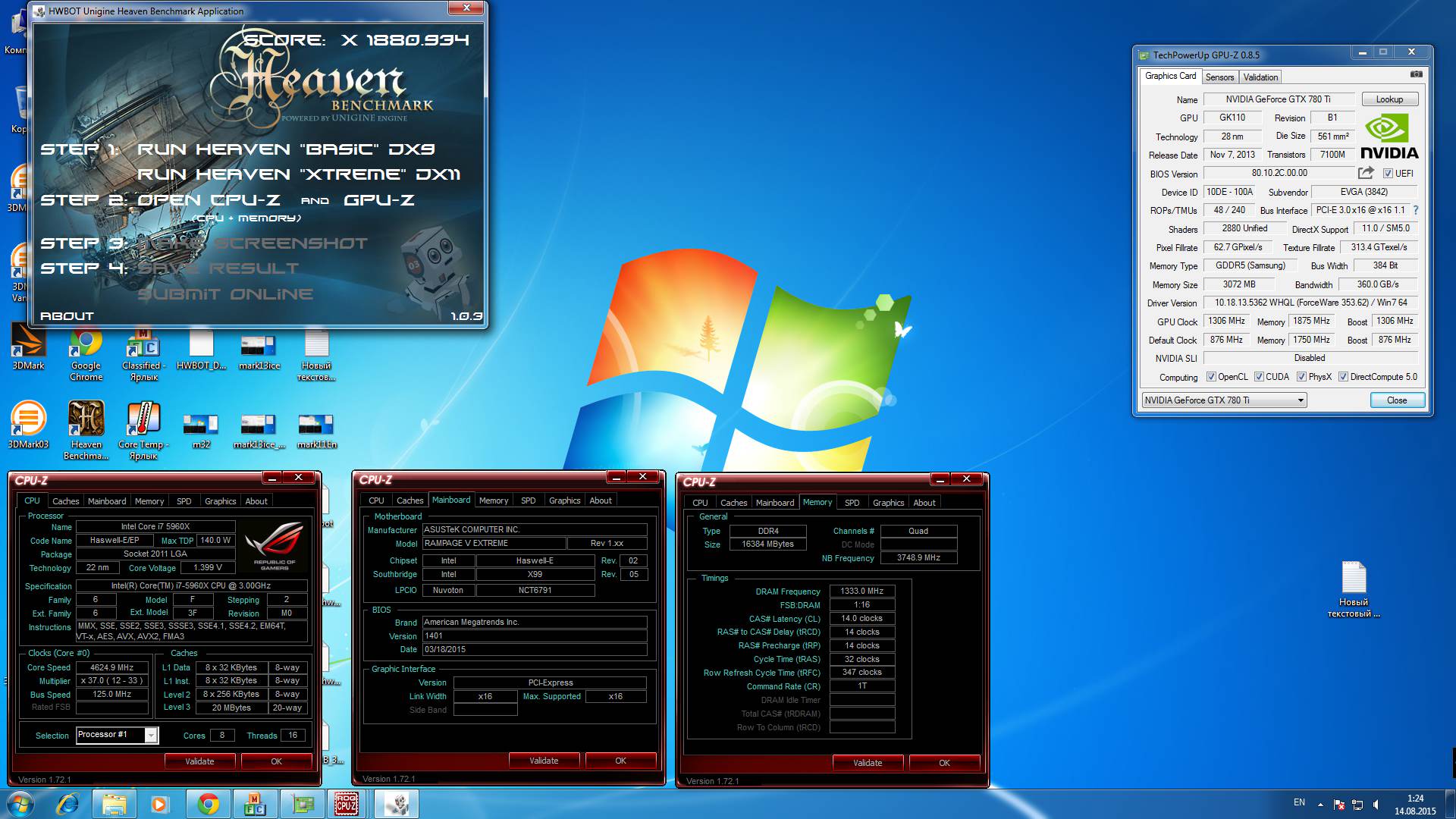The height and width of the screenshot is (819, 1456).
Task: Click RUN HEAVEN "XTREME" DX11
Action: click(299, 174)
